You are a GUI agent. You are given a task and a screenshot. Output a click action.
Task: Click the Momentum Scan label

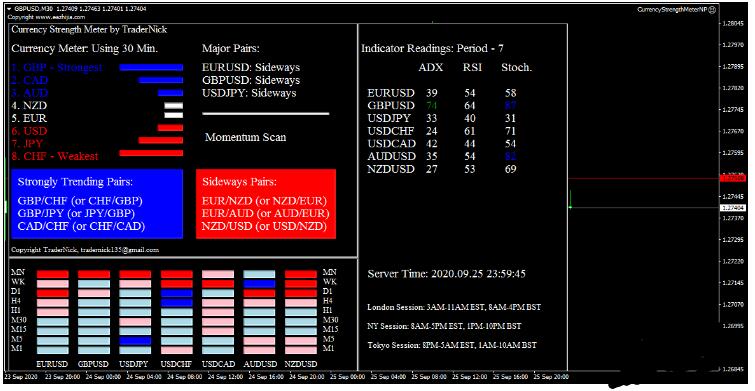(246, 137)
